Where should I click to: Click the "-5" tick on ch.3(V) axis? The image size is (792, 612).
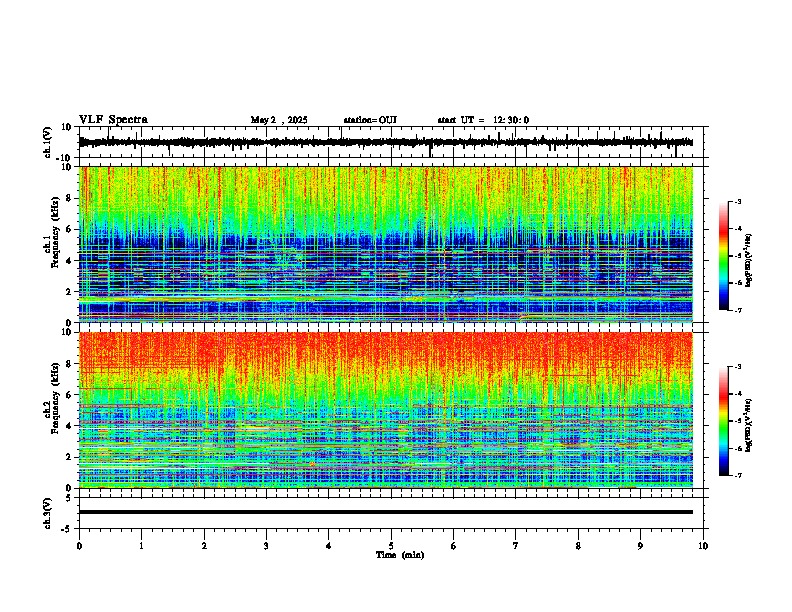pos(68,529)
